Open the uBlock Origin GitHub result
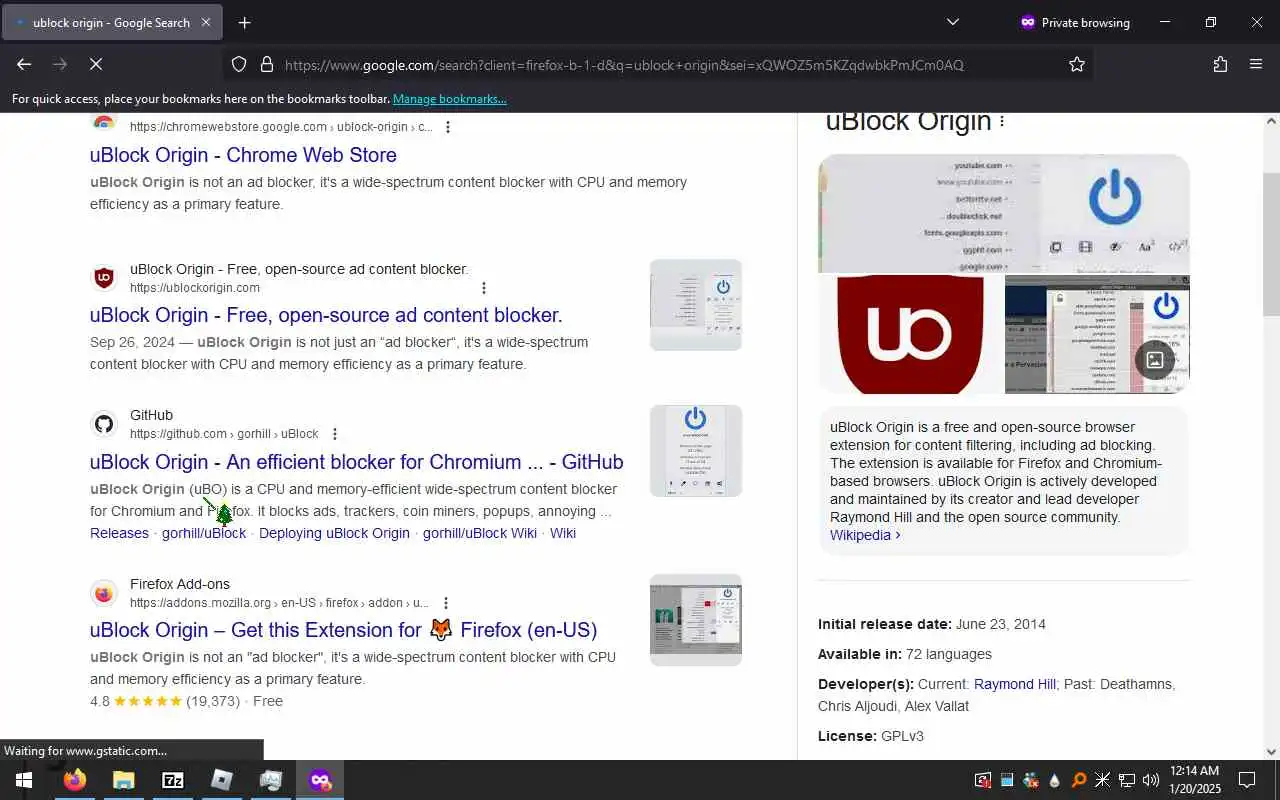1280x800 pixels. pyautogui.click(x=356, y=462)
